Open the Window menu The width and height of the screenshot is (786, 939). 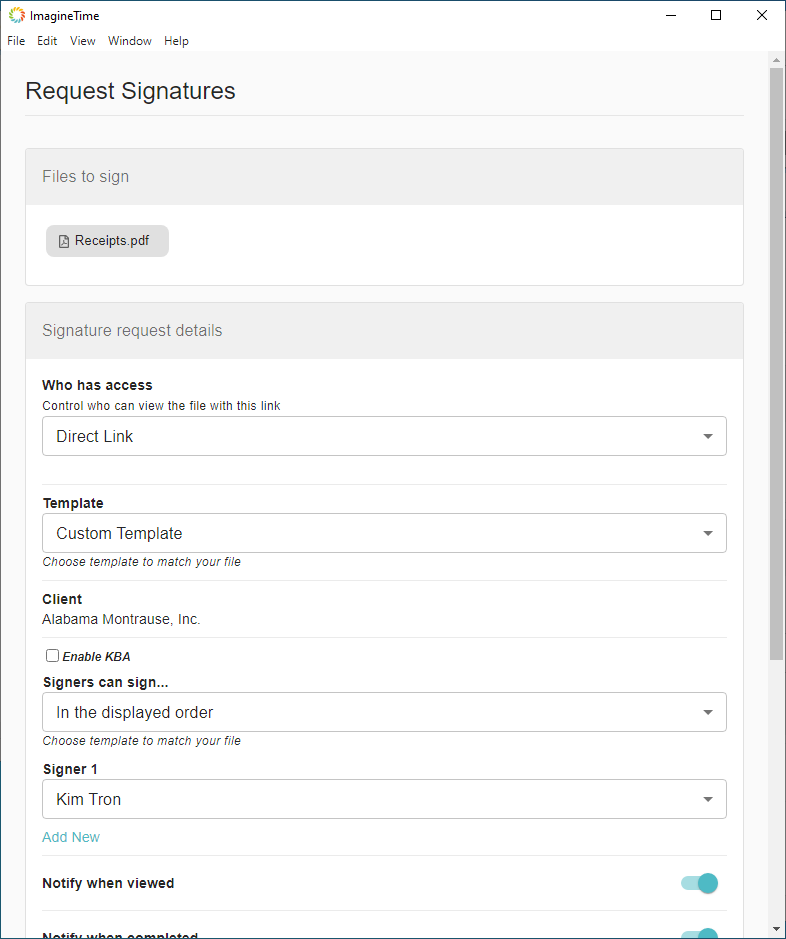click(130, 41)
